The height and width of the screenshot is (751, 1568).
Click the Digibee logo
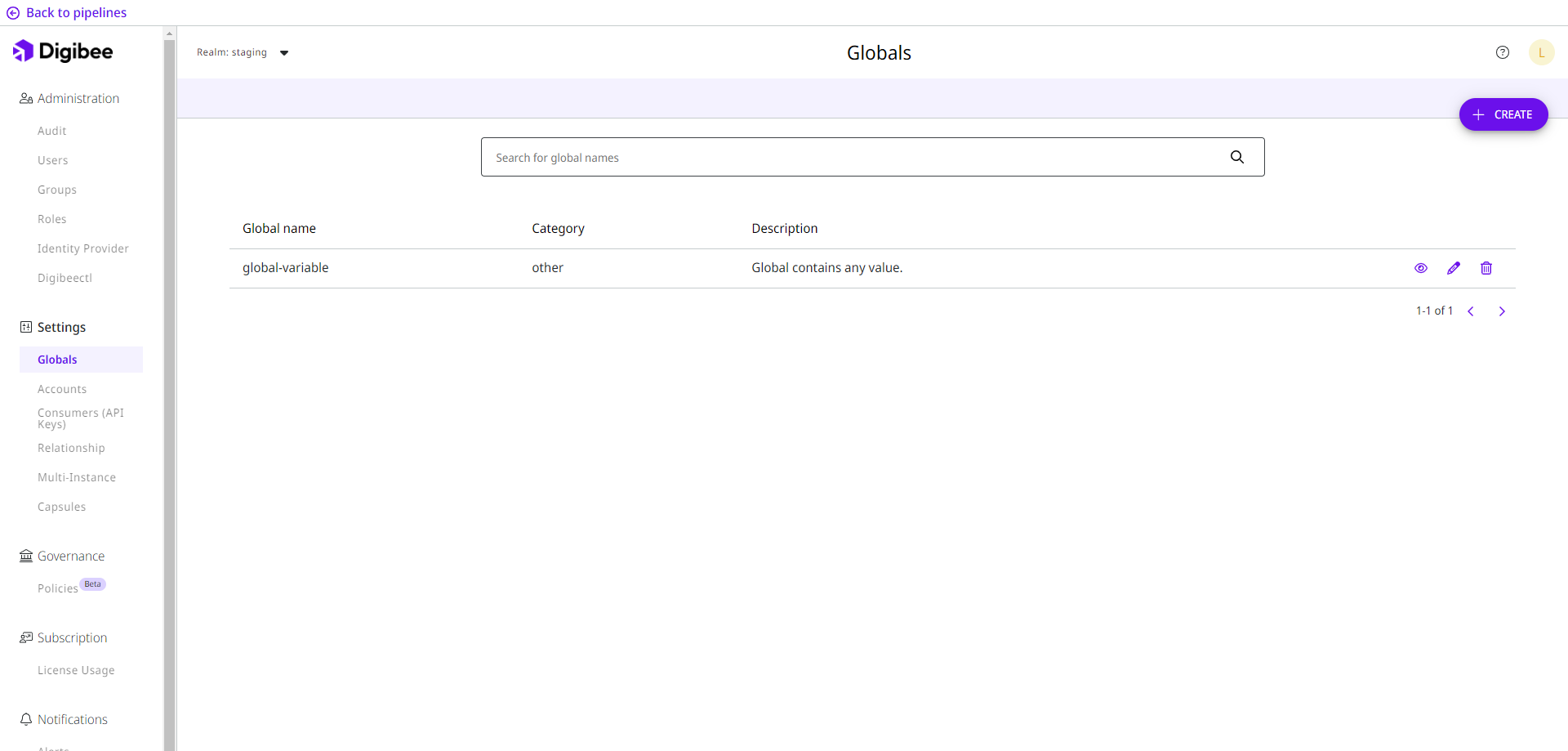click(63, 51)
